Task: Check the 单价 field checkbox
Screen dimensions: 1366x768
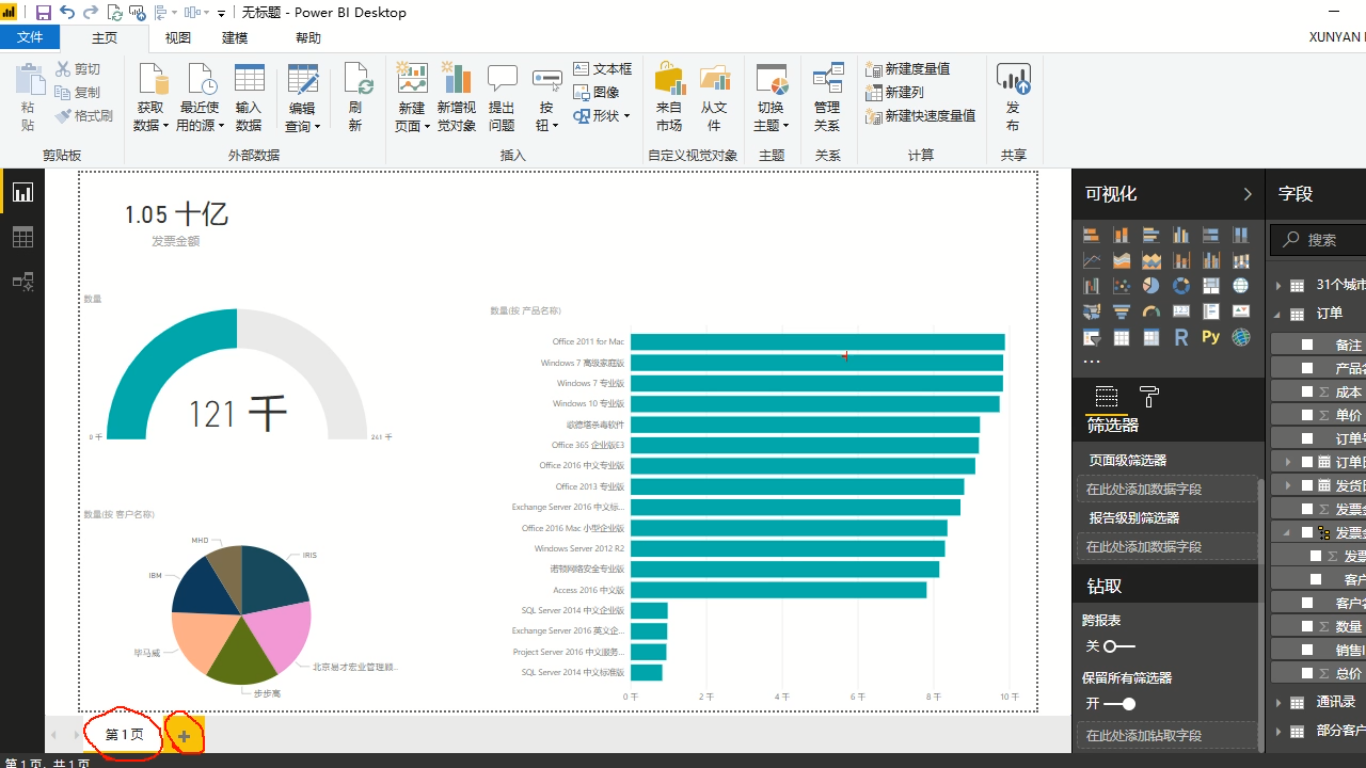Action: (1307, 415)
